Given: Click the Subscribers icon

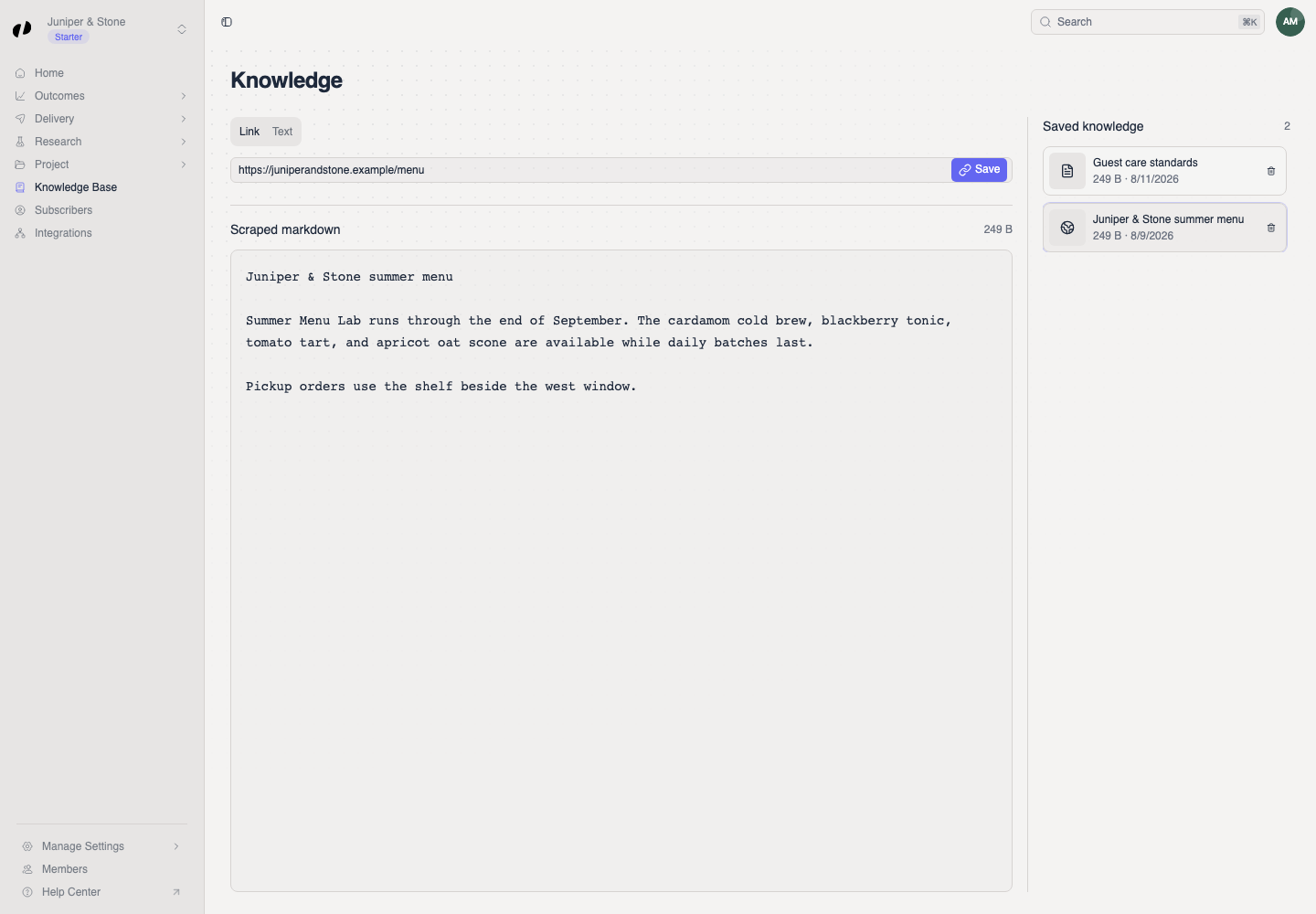Looking at the screenshot, I should (20, 210).
